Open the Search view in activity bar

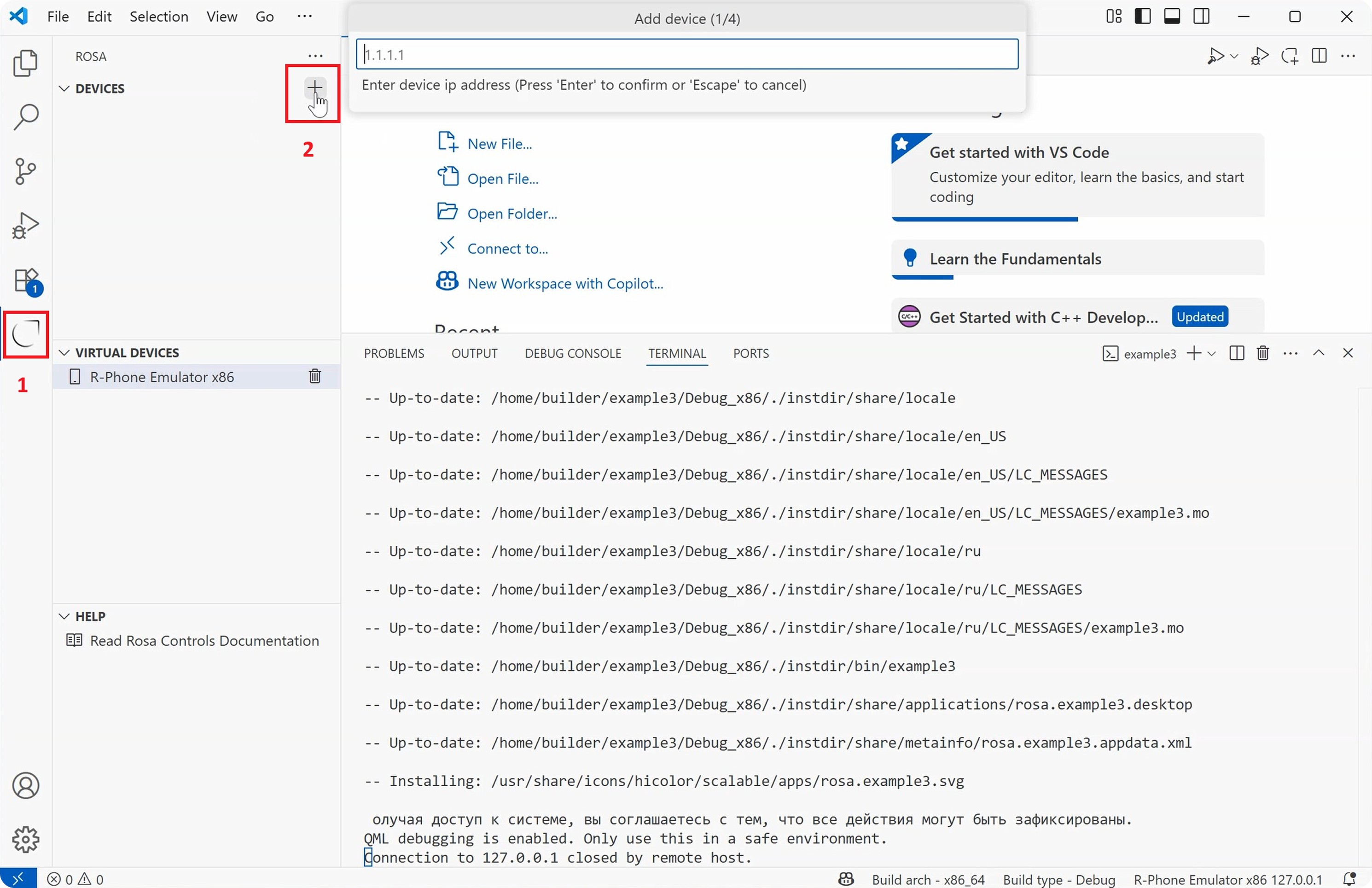coord(25,117)
